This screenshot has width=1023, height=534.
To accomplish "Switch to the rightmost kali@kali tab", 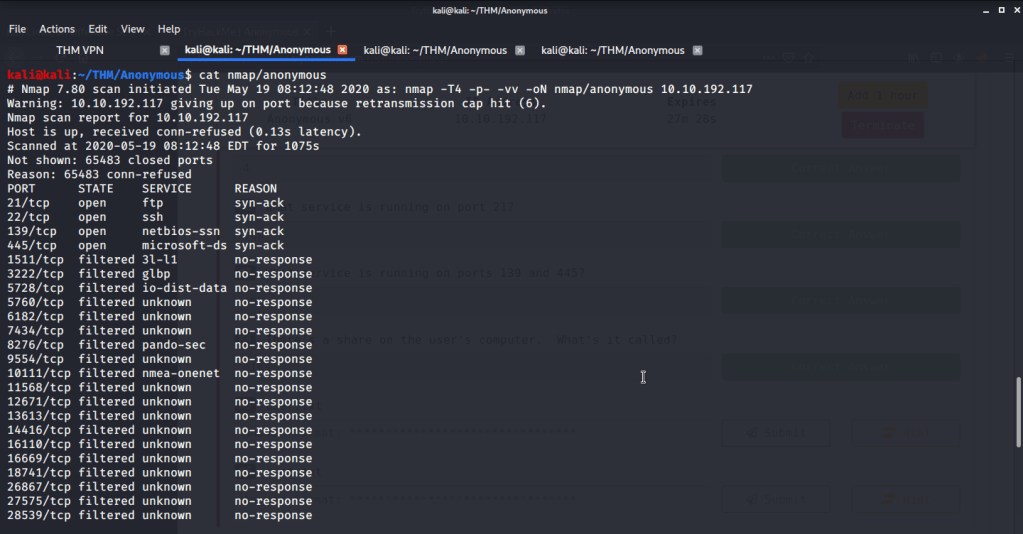I will (613, 50).
